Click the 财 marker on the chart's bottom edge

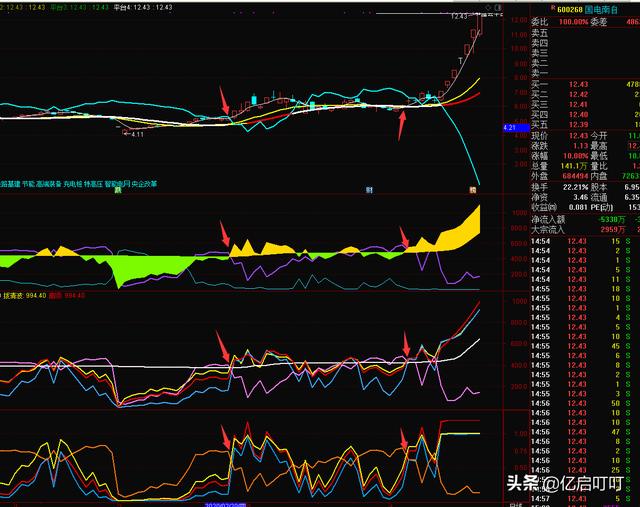pyautogui.click(x=369, y=190)
